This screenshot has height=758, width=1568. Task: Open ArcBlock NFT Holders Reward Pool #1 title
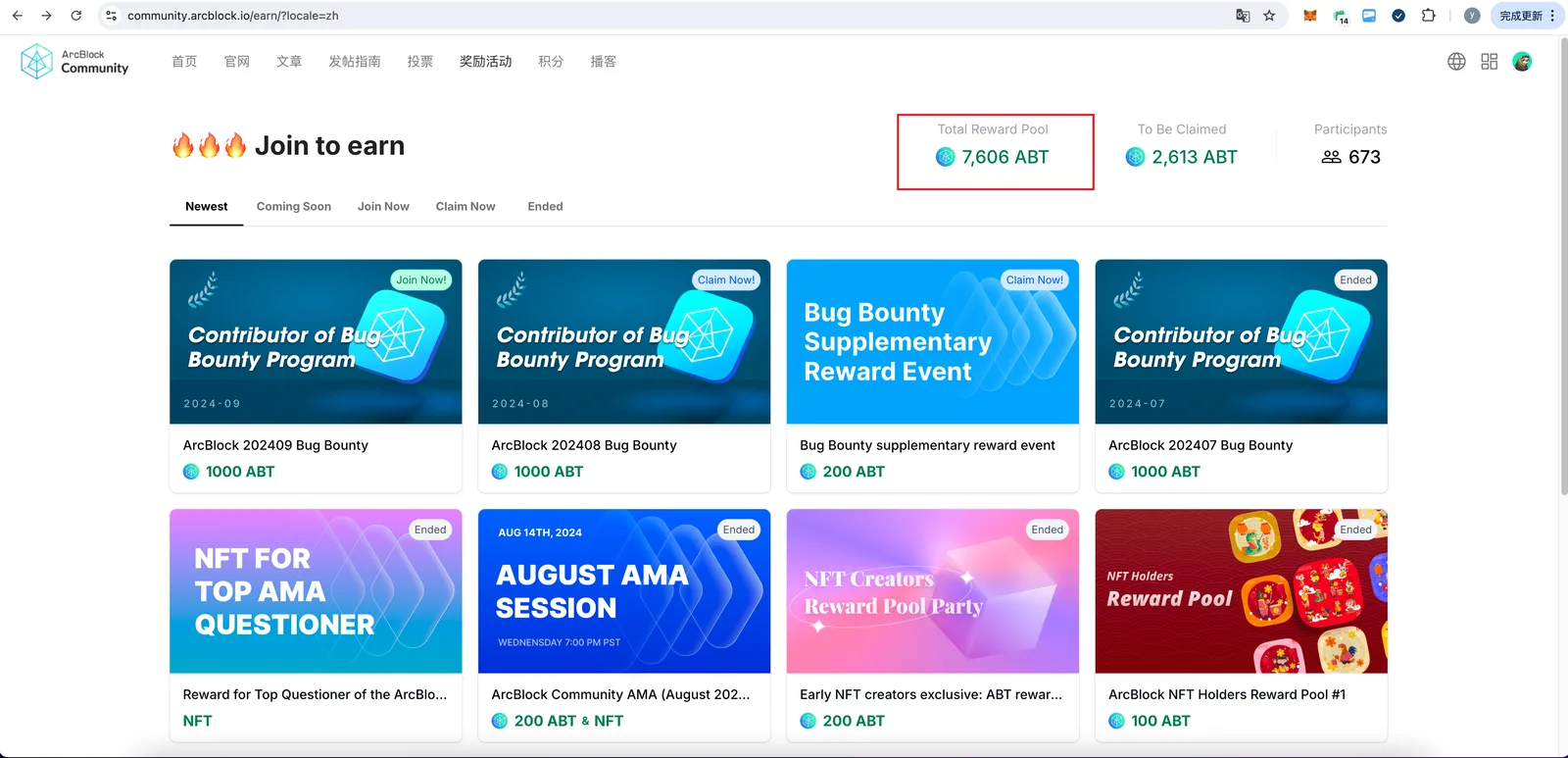[1227, 694]
